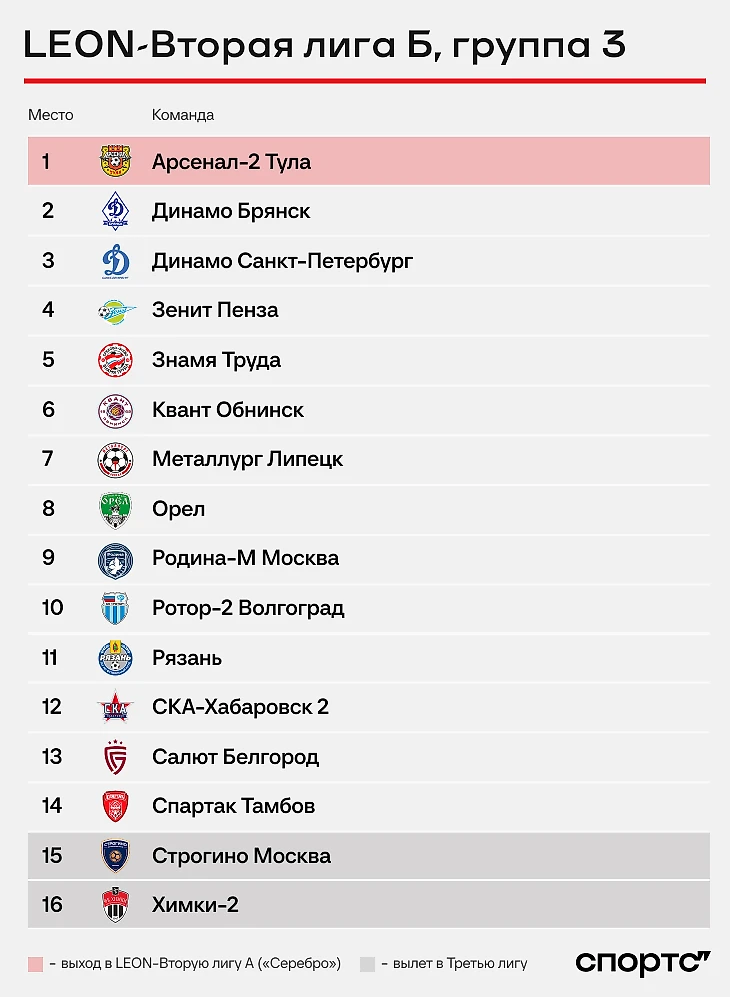Click the Орел club logo

click(x=115, y=509)
